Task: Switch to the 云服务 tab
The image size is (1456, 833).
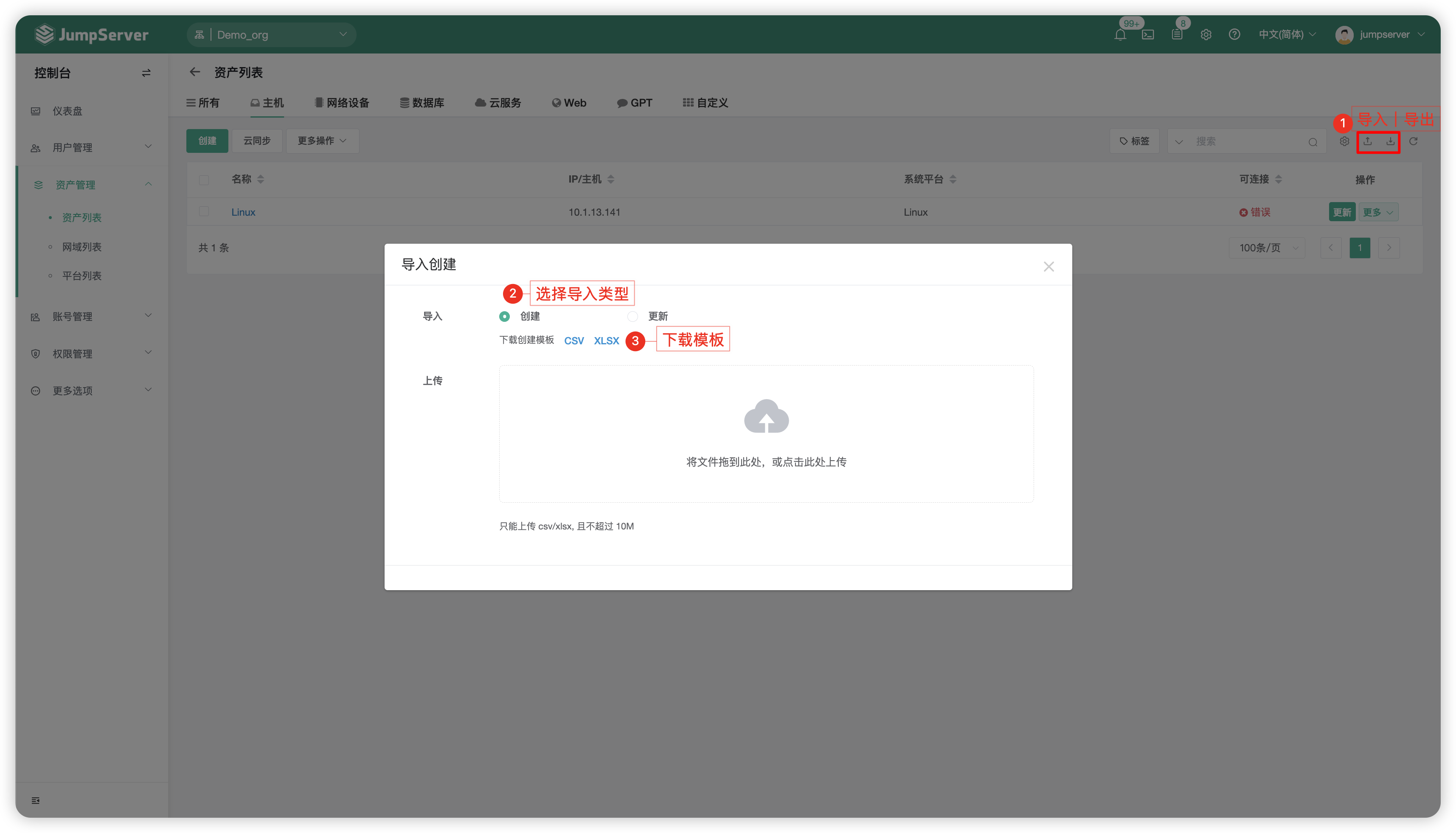Action: [498, 103]
